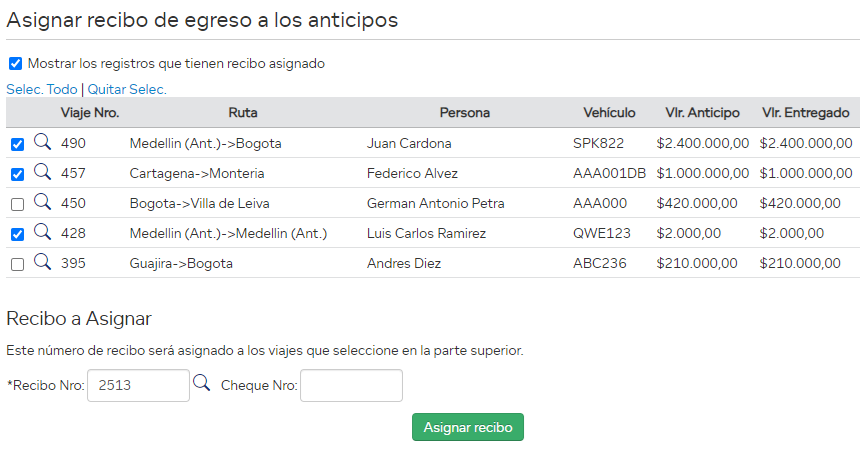Click into the Cheque Nro field

[x=351, y=385]
